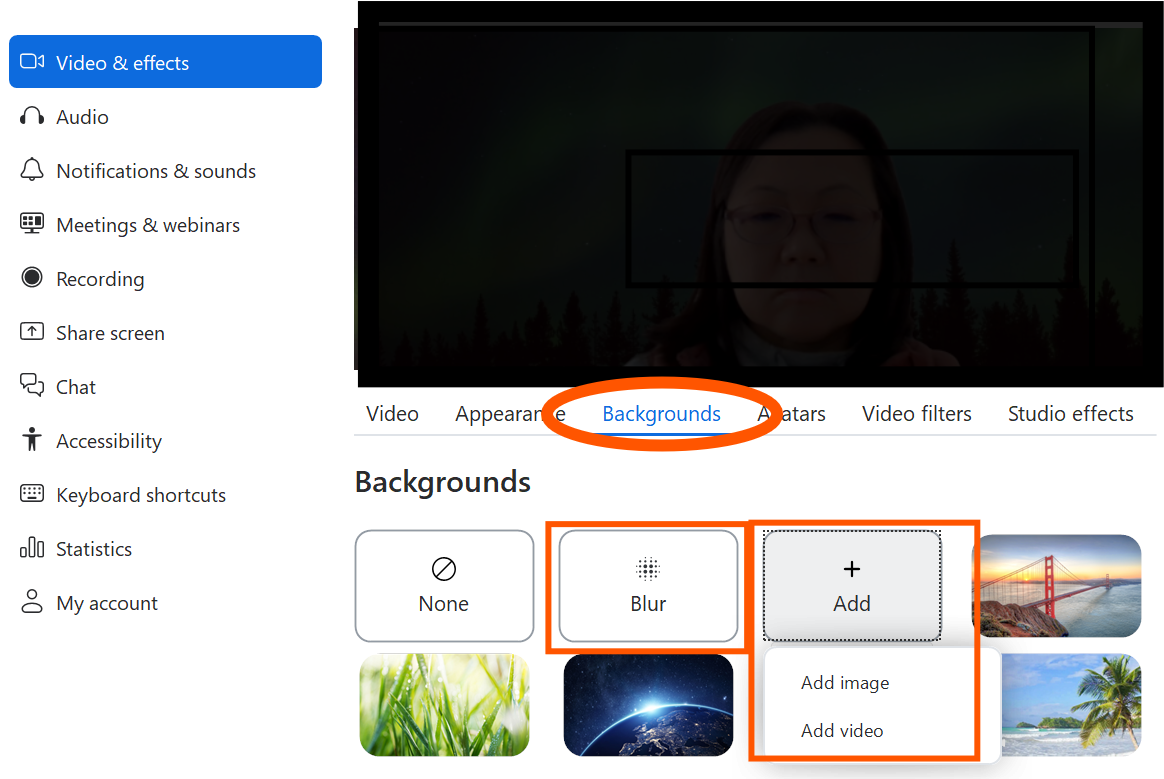Click the camera video preview

(x=759, y=195)
